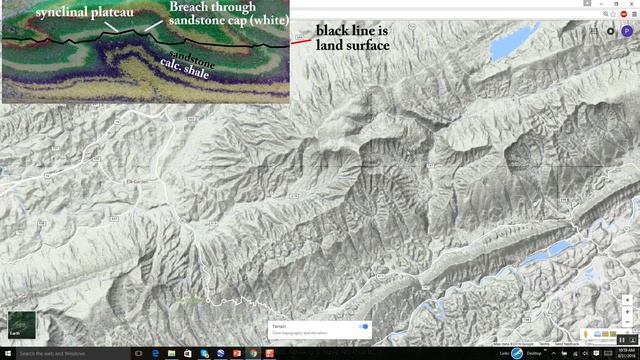Open the Links toolbar in taskbar
The width and height of the screenshot is (640, 360).
pos(505,353)
